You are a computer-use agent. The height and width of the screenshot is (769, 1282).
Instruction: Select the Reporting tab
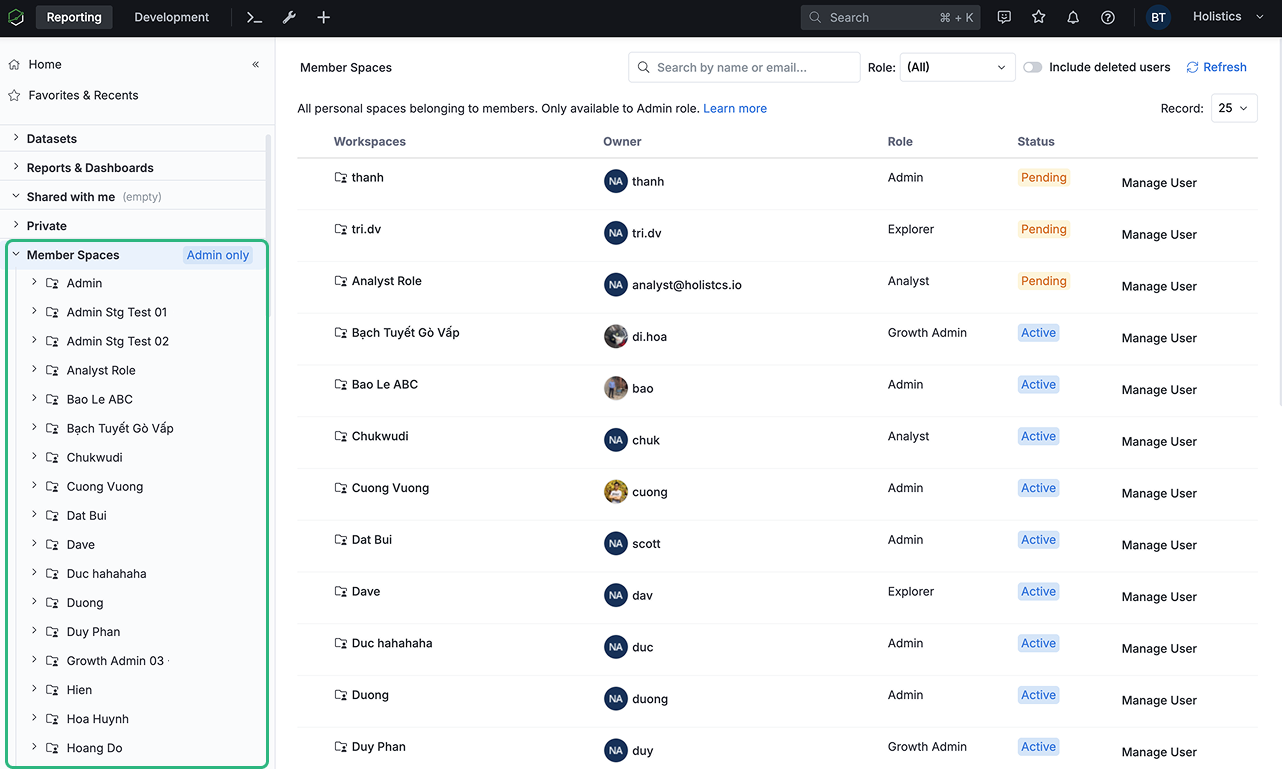[73, 17]
